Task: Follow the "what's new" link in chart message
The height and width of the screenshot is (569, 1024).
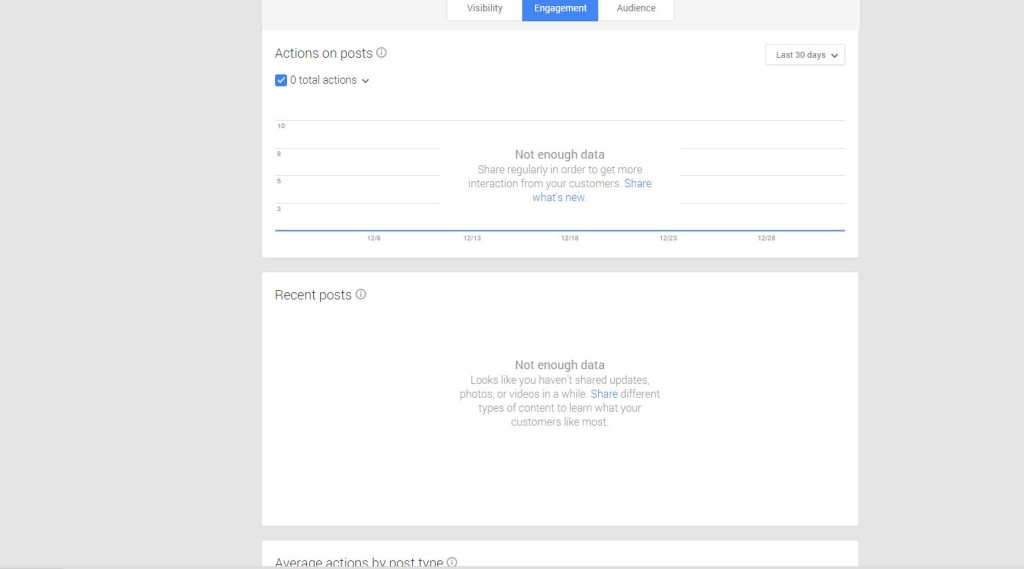Action: [x=559, y=198]
